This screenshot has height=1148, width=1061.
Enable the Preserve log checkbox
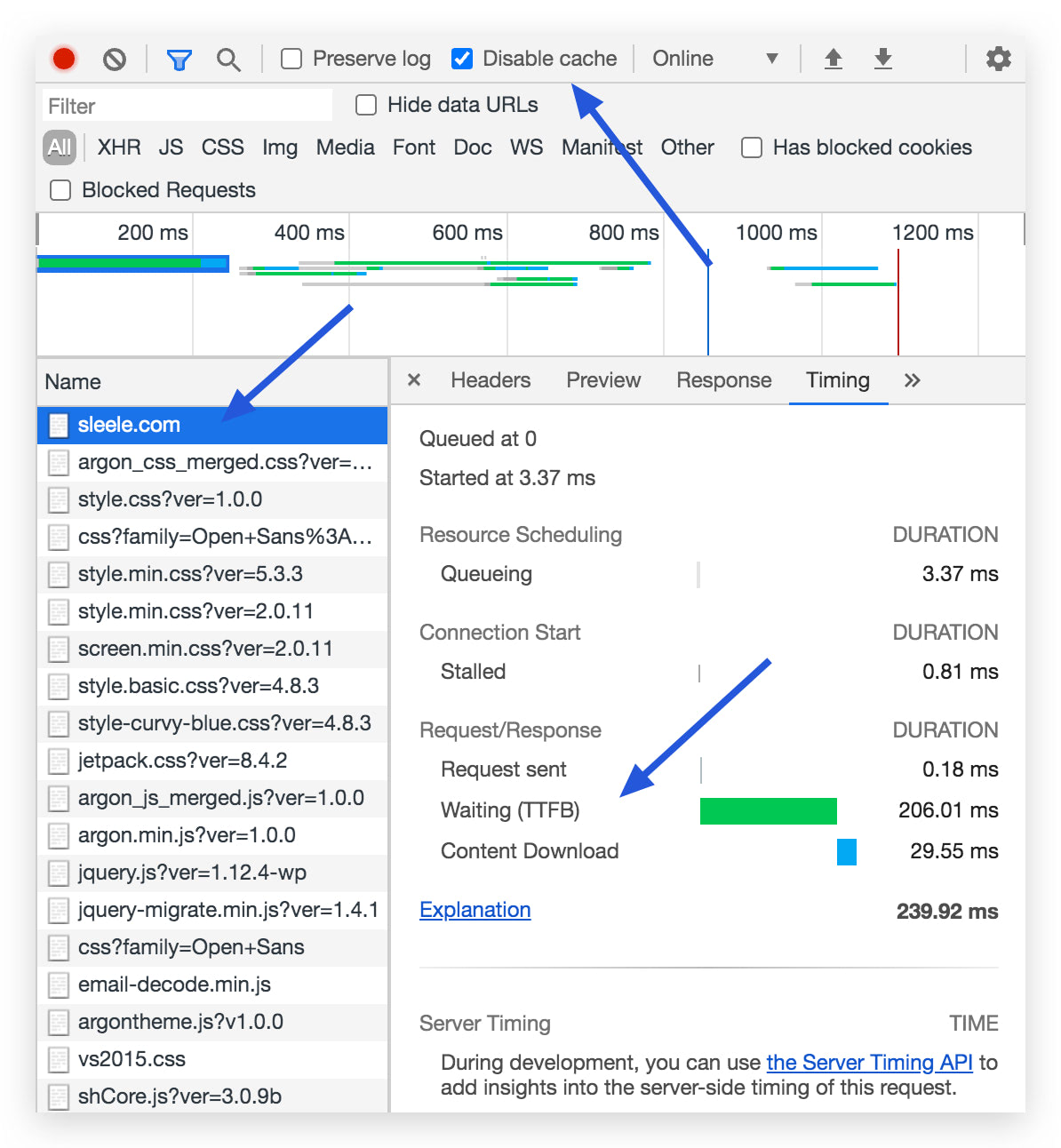[291, 59]
